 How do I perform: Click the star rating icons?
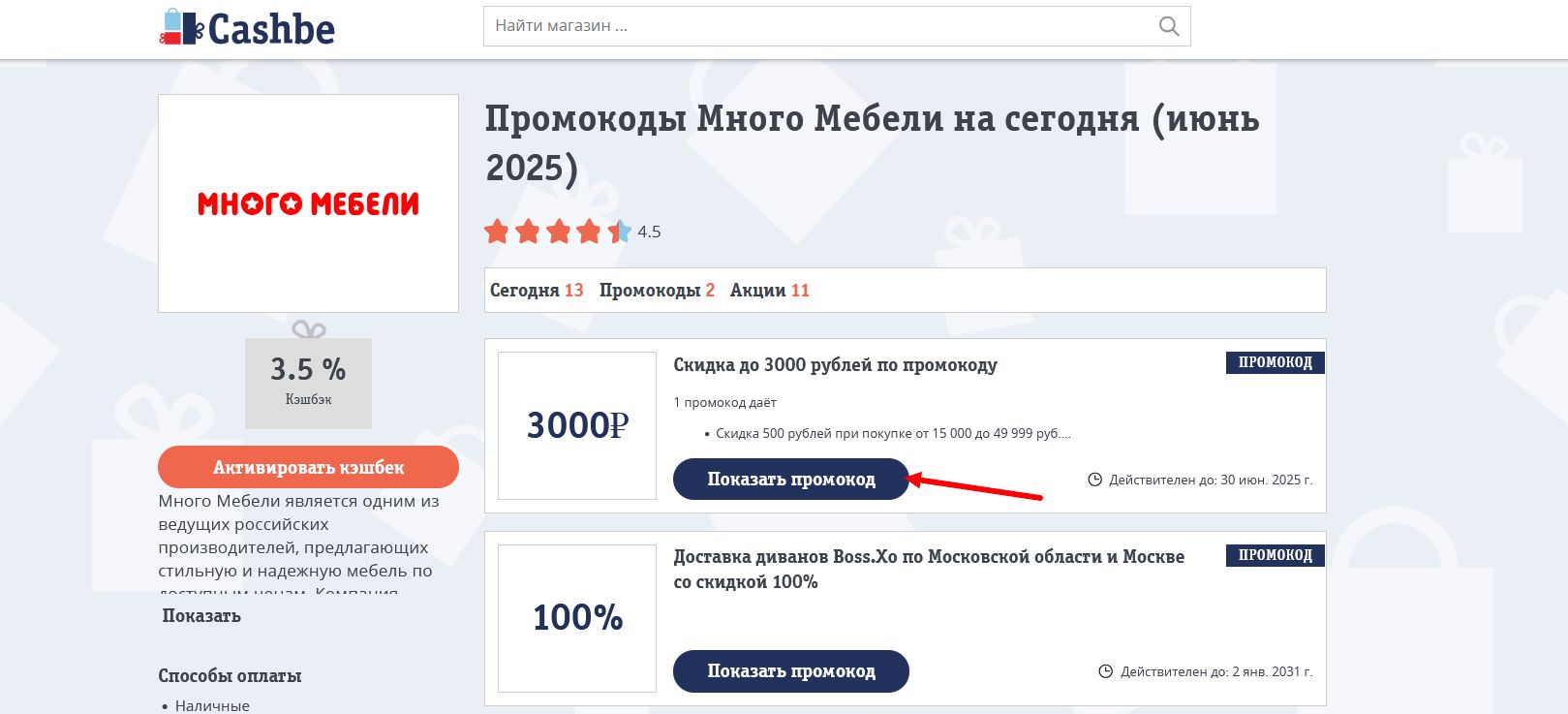558,232
